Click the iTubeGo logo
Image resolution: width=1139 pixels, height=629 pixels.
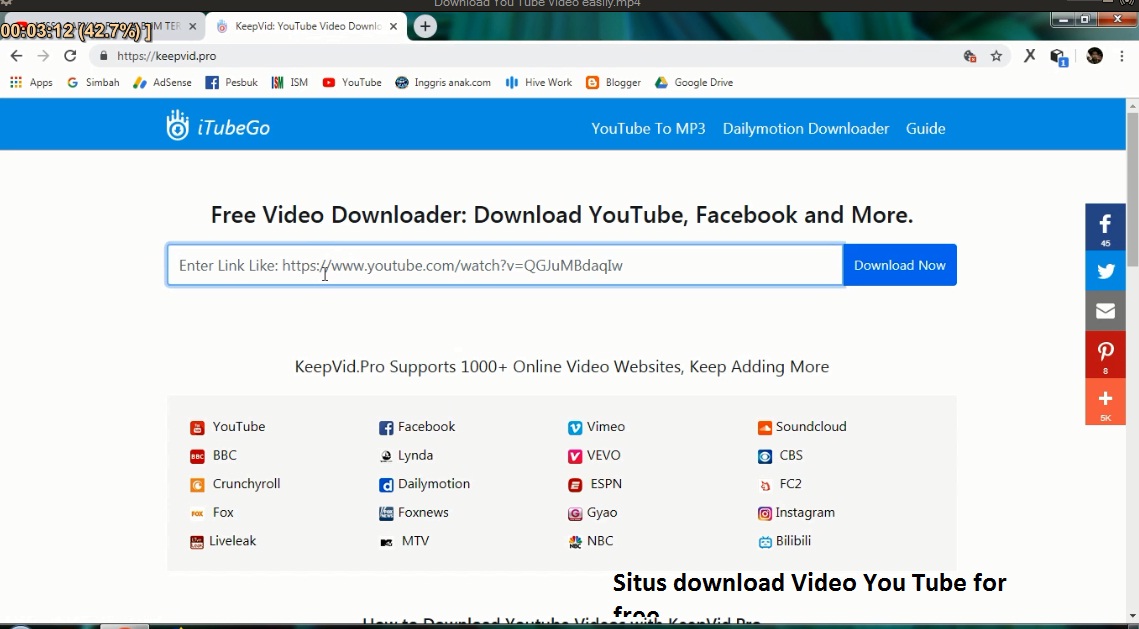tap(218, 126)
